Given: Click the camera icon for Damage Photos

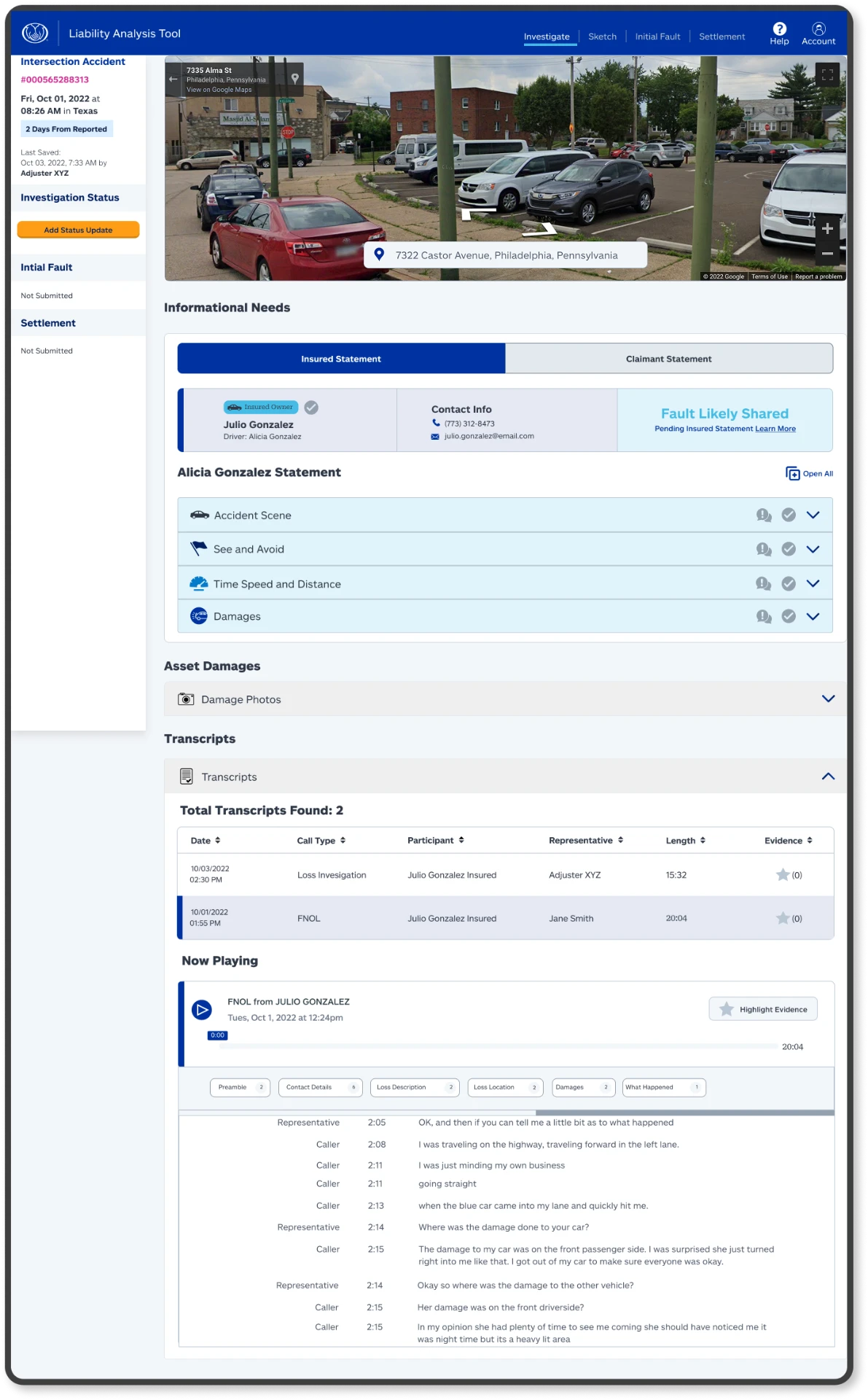Looking at the screenshot, I should (x=186, y=699).
